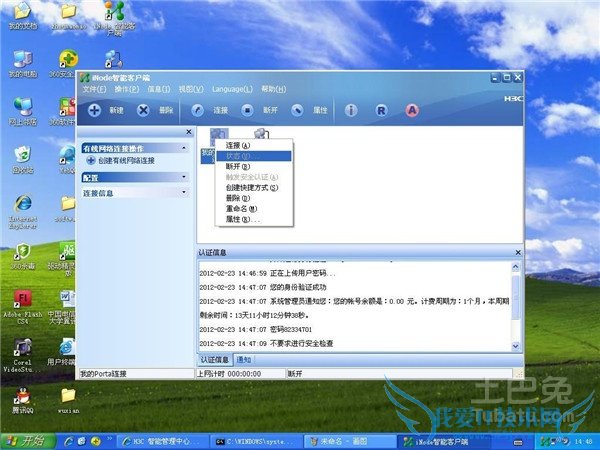The height and width of the screenshot is (450, 600).
Task: Choose 连接(A) in the context menu
Action: 254,145
